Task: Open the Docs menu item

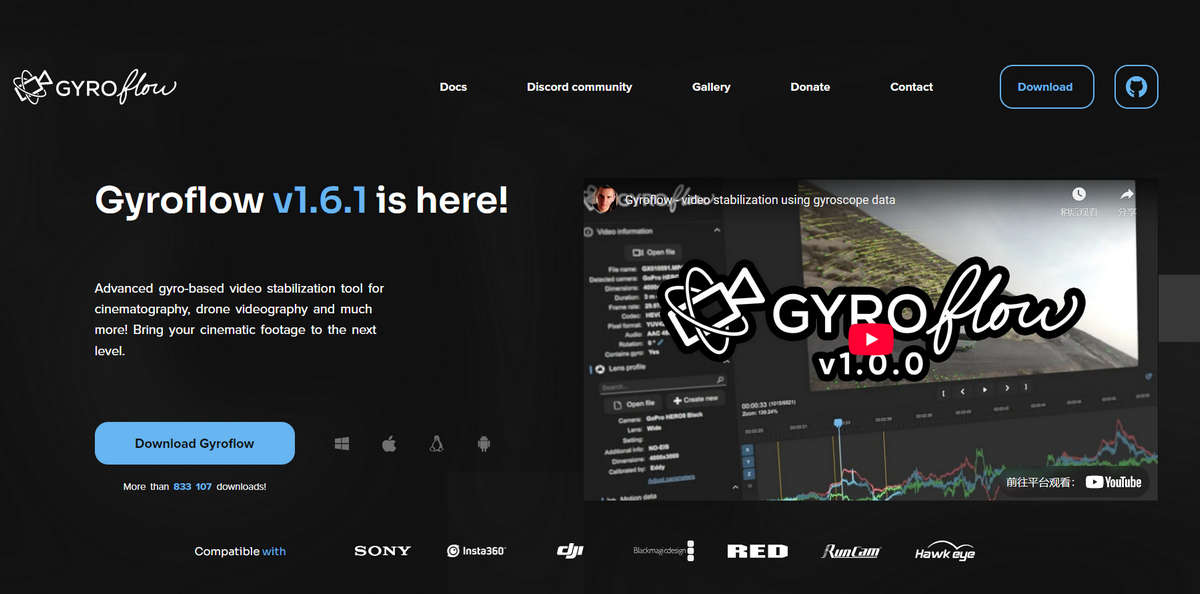Action: [x=453, y=87]
